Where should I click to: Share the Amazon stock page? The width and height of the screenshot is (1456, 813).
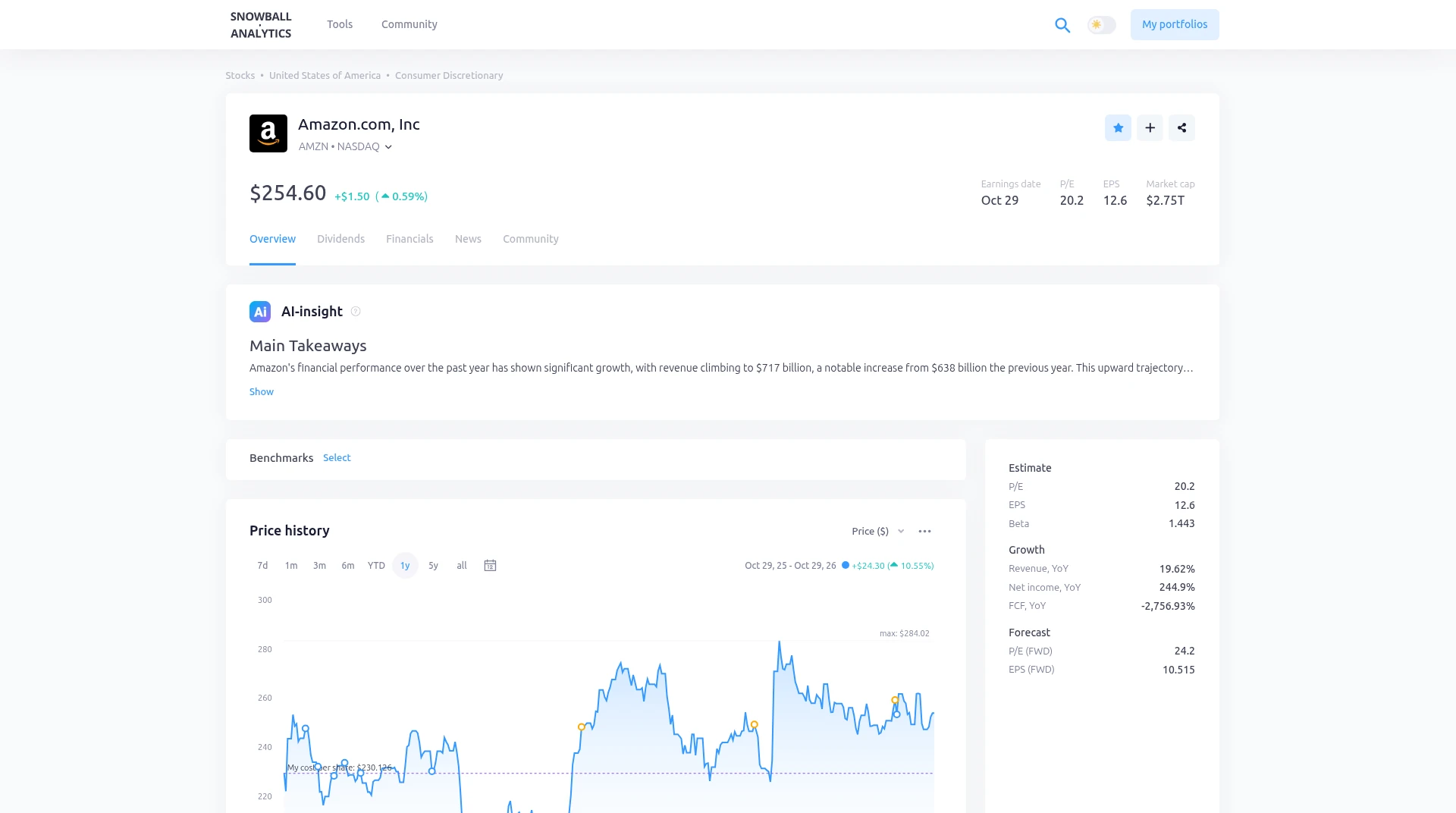coord(1181,127)
